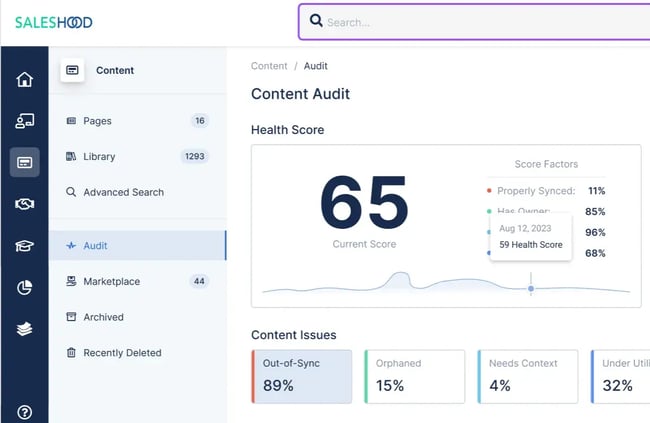Click the Pages list icon
This screenshot has width=650, height=423.
tap(71, 121)
